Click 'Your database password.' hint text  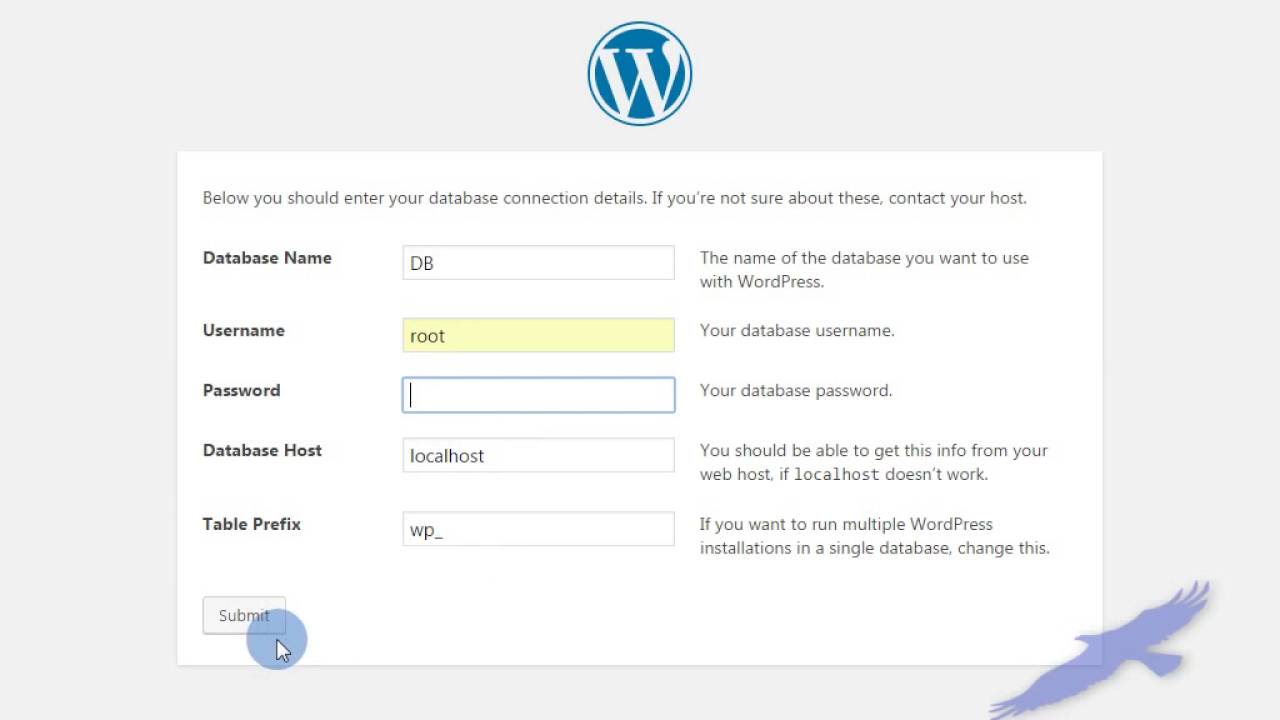tap(796, 391)
